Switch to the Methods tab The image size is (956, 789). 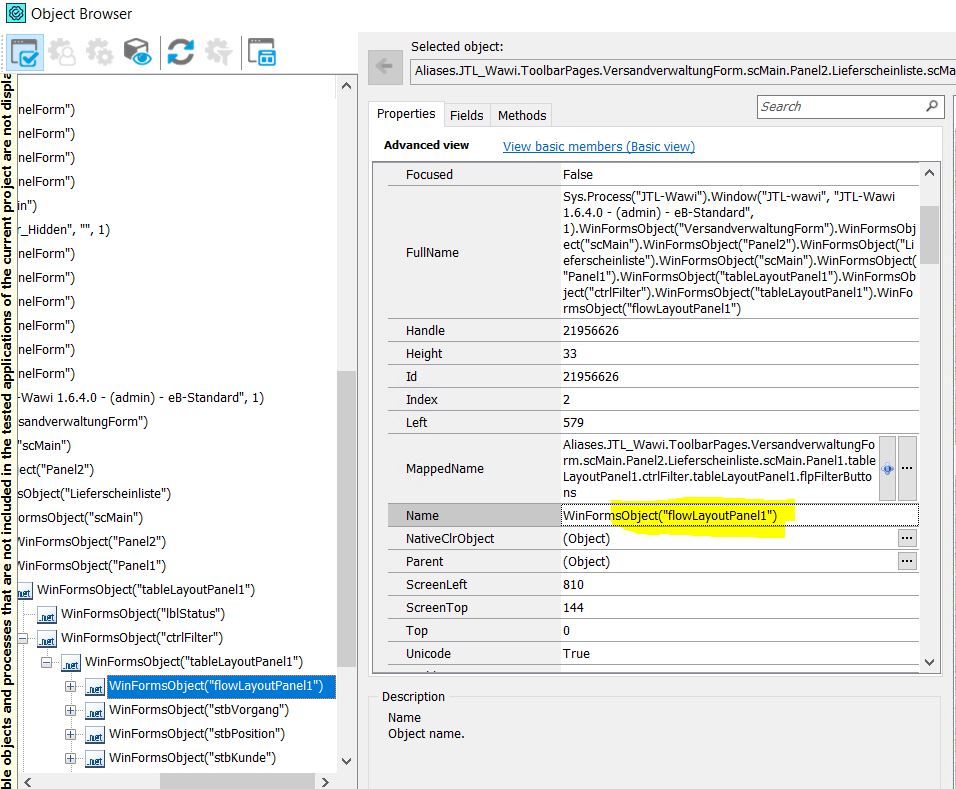click(x=521, y=115)
